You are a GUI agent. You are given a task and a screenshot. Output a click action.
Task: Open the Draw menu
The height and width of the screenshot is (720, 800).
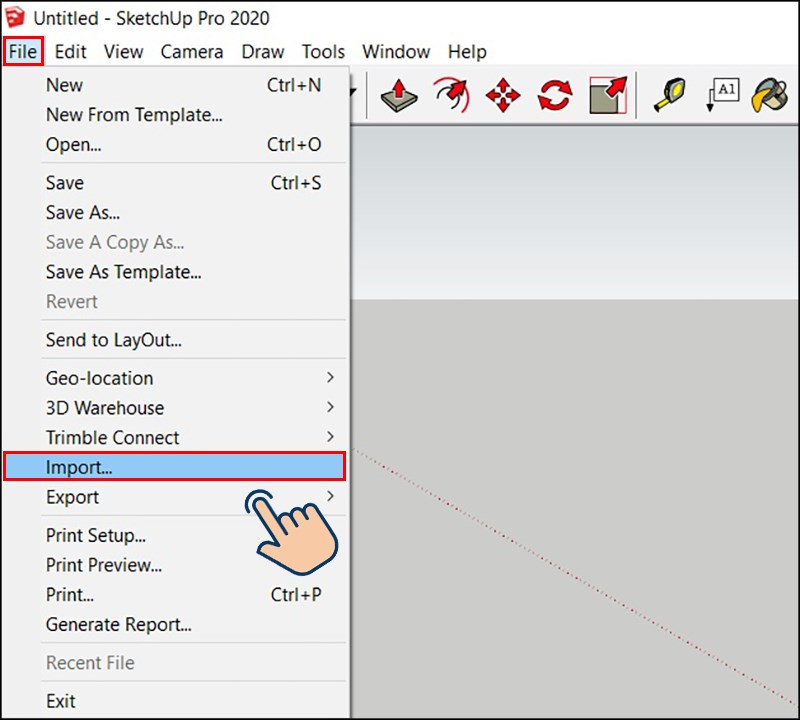263,52
